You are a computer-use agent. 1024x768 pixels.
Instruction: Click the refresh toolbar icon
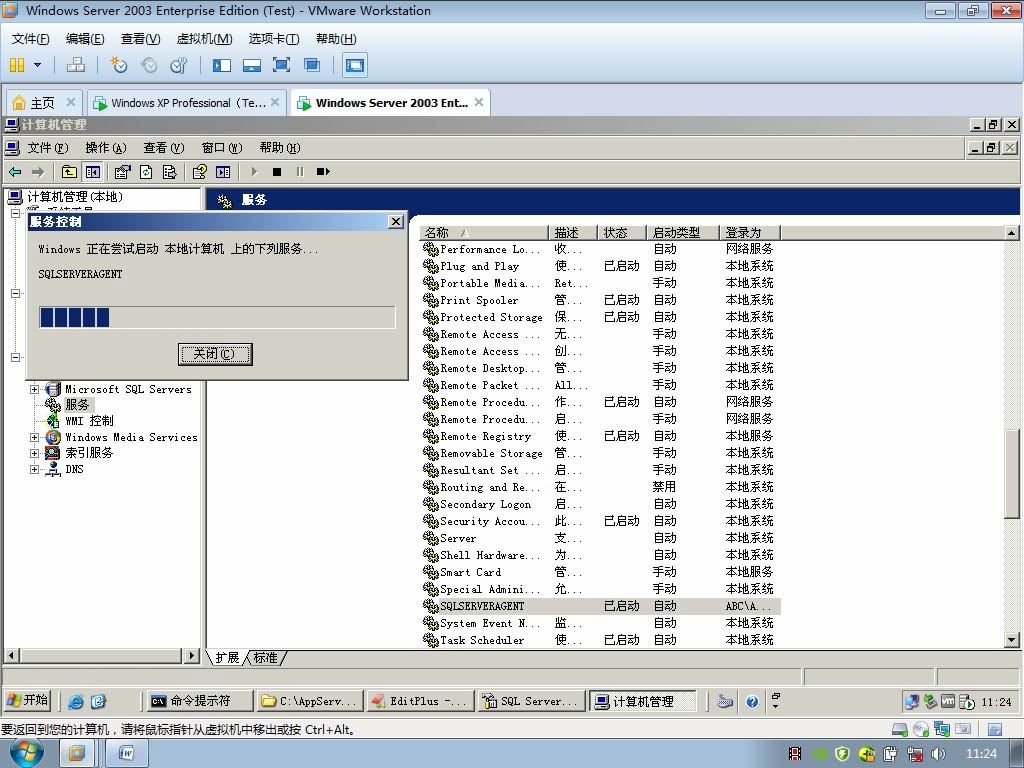tap(146, 172)
